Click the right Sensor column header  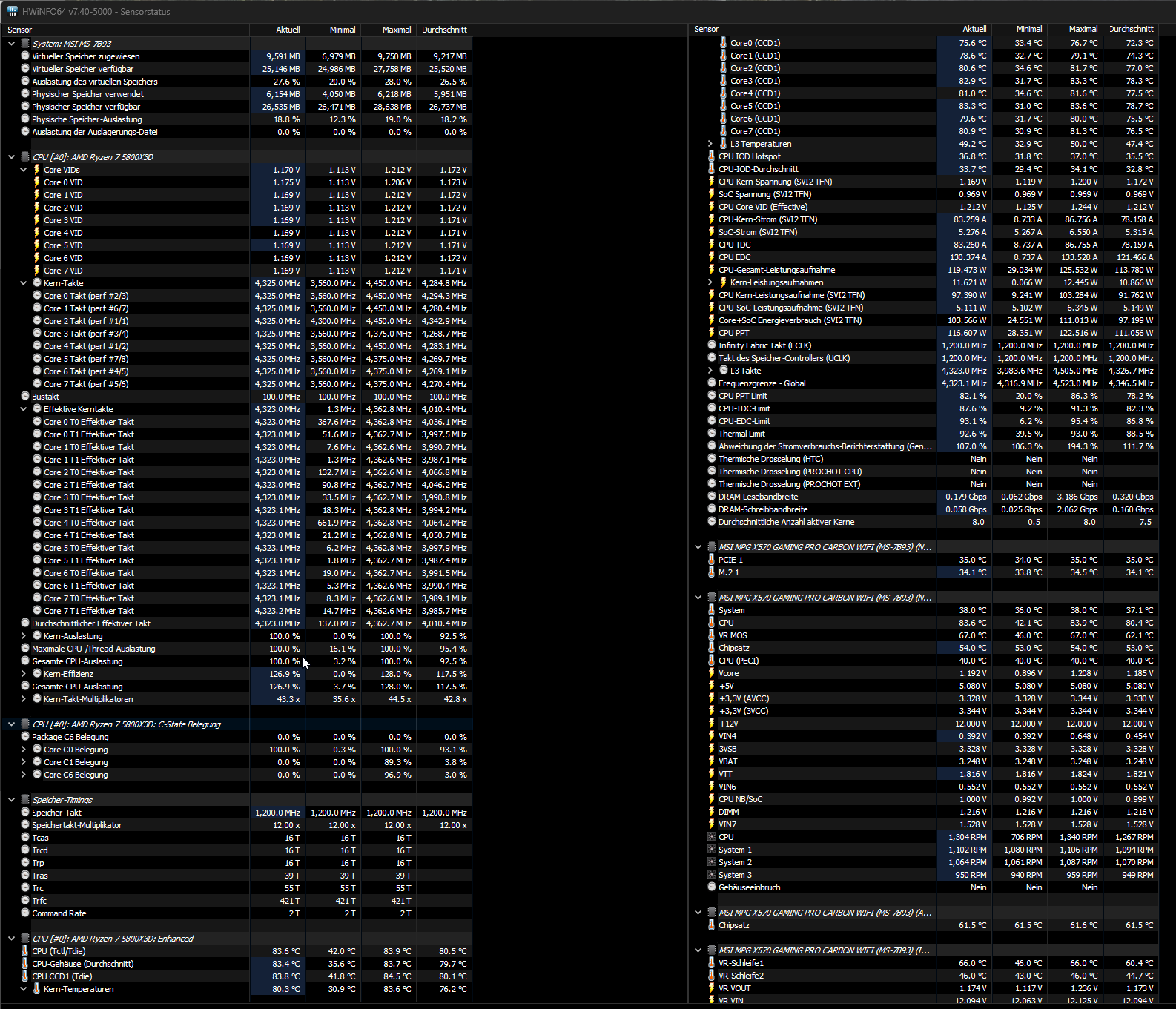pos(813,29)
